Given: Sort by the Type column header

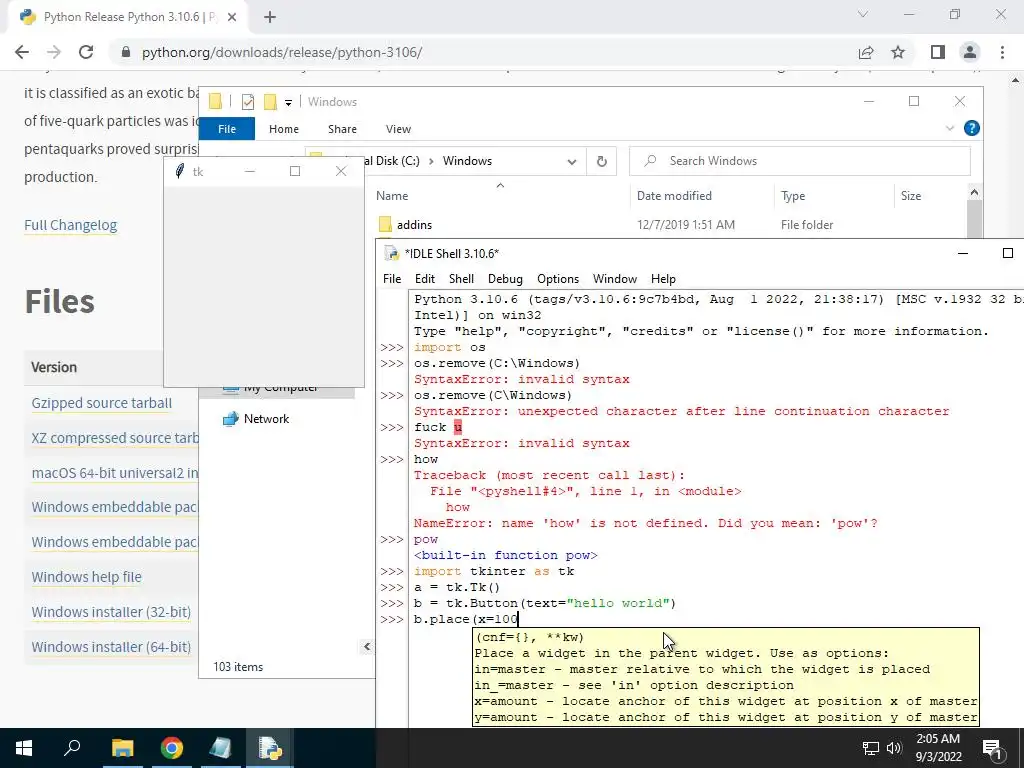Looking at the screenshot, I should click(793, 196).
